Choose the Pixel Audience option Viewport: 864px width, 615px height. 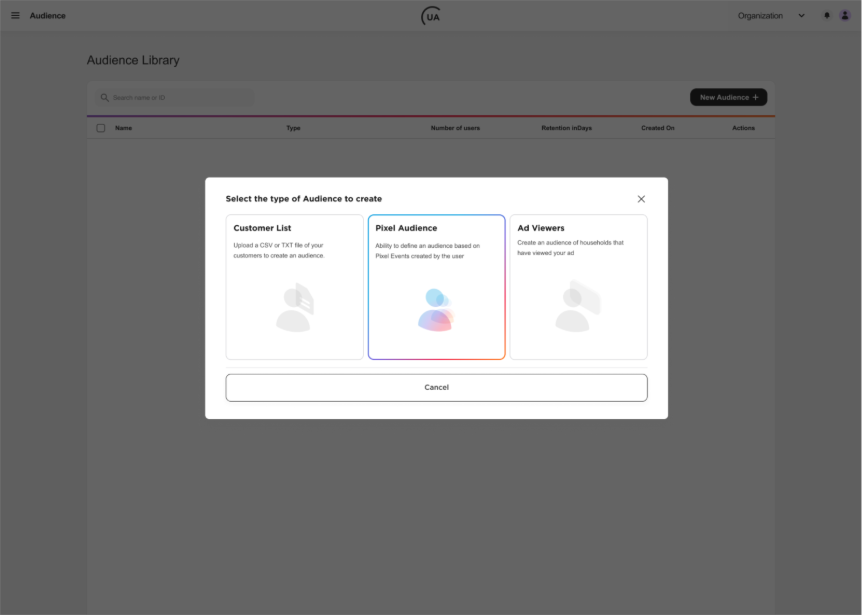click(436, 286)
